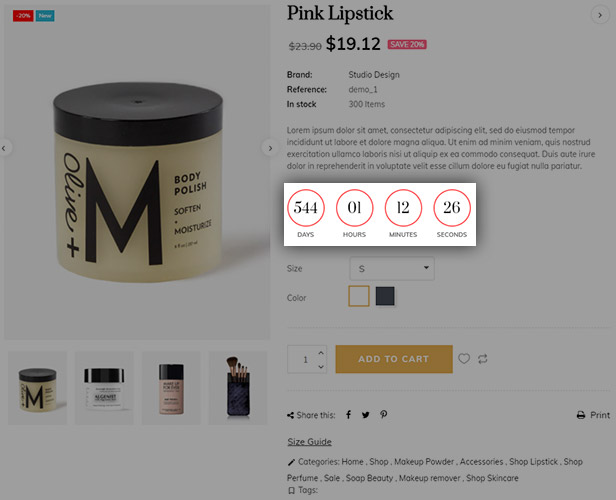The image size is (616, 500).
Task: Decrease quantity with down arrow
Action: point(321,366)
